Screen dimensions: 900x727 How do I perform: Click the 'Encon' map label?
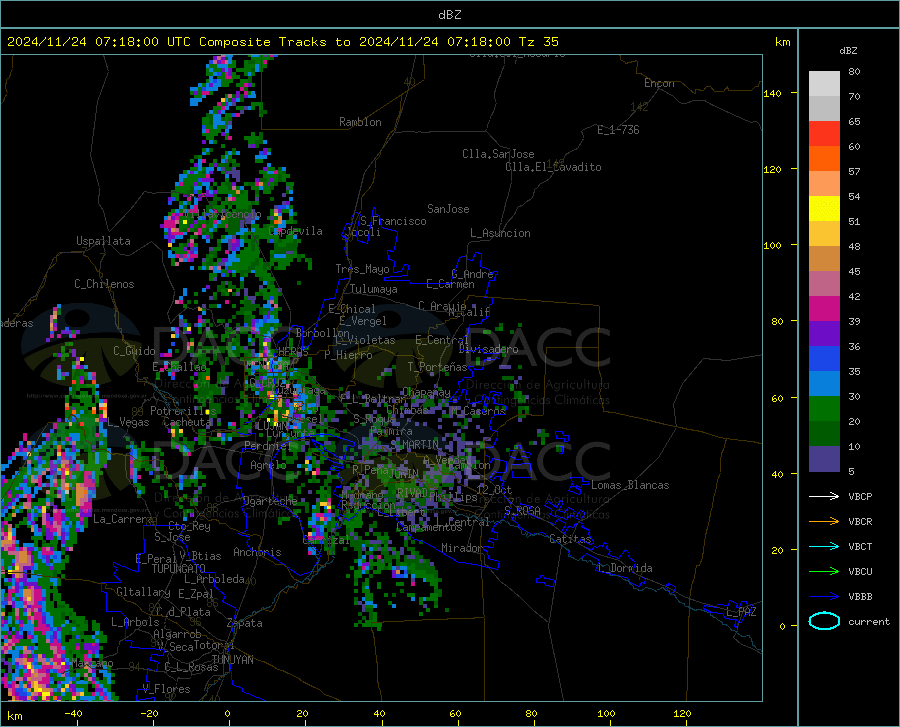(659, 83)
